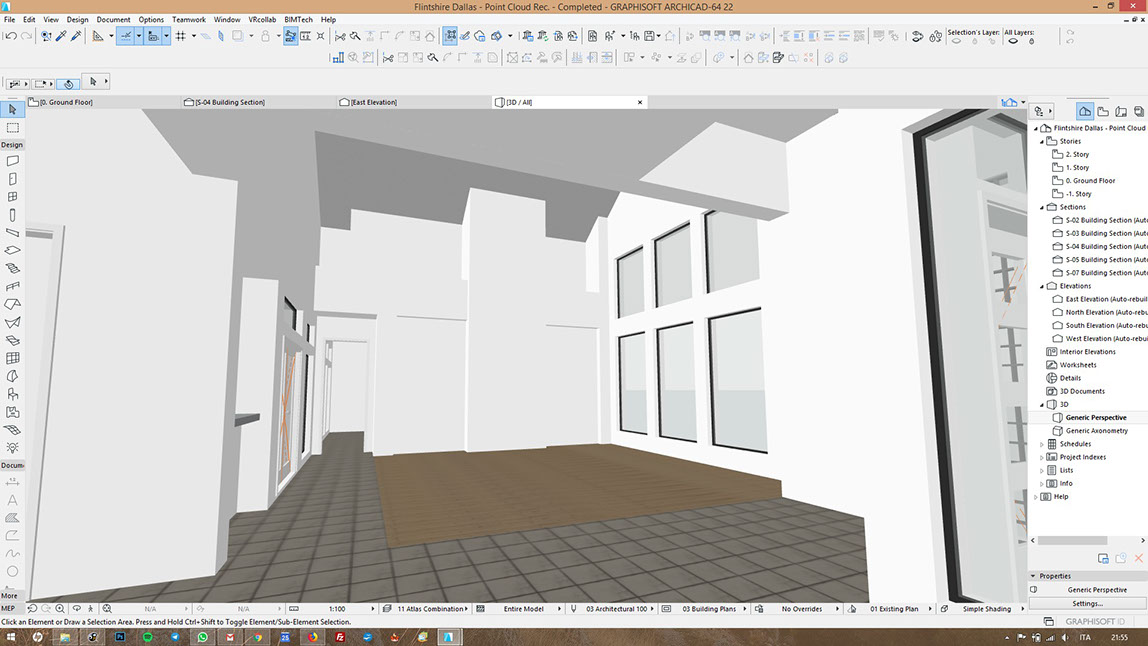The image size is (1148, 646).
Task: Activate the Pick Up Parameters eyedropper
Action: point(61,36)
